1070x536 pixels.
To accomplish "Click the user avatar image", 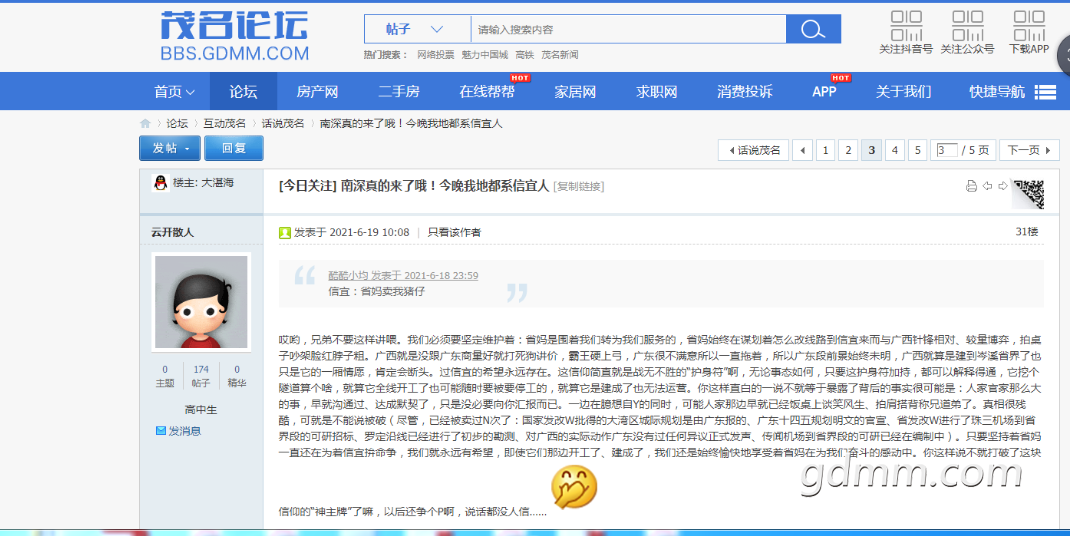I will (x=201, y=302).
